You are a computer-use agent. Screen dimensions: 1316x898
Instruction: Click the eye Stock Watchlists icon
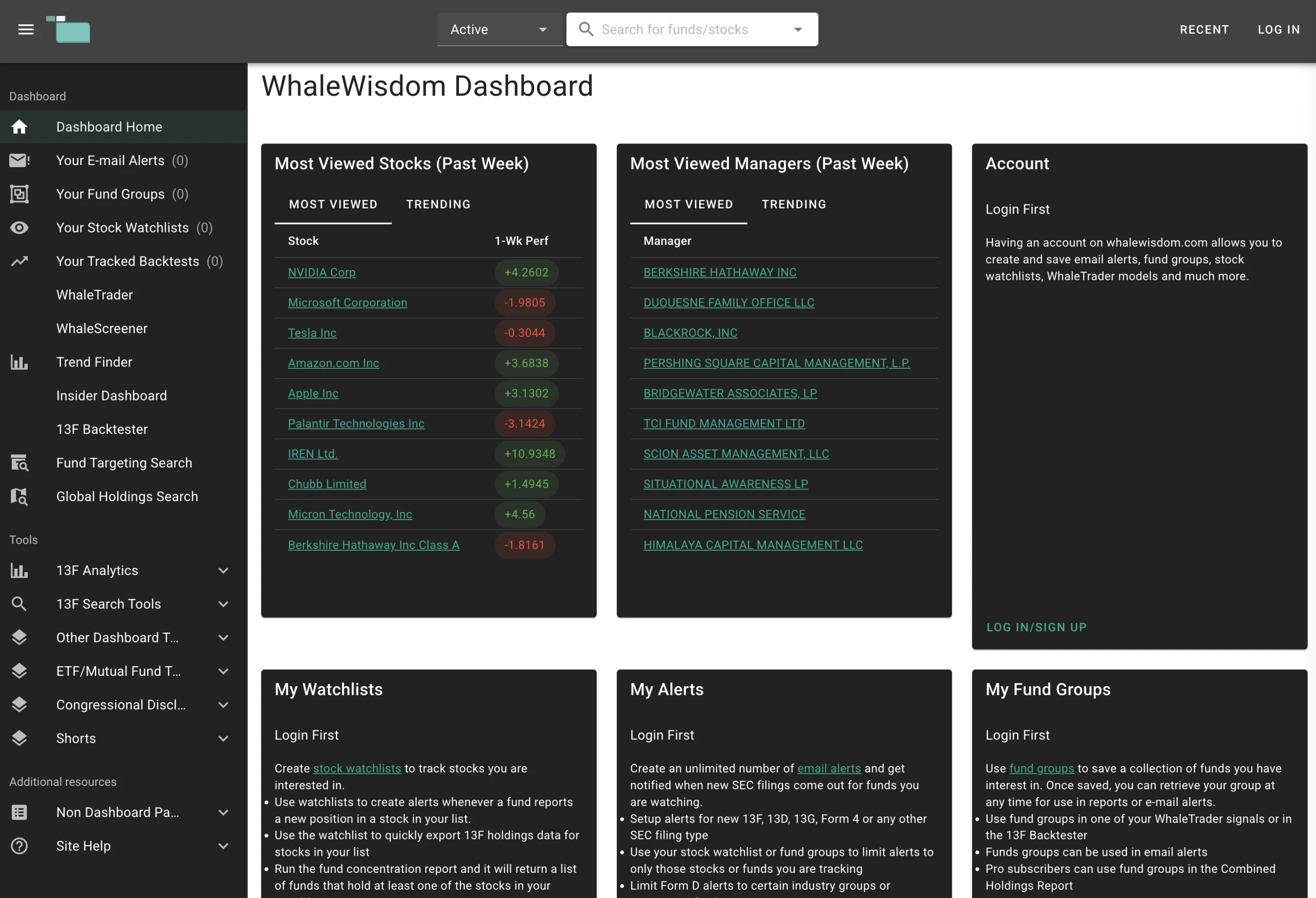(x=19, y=228)
